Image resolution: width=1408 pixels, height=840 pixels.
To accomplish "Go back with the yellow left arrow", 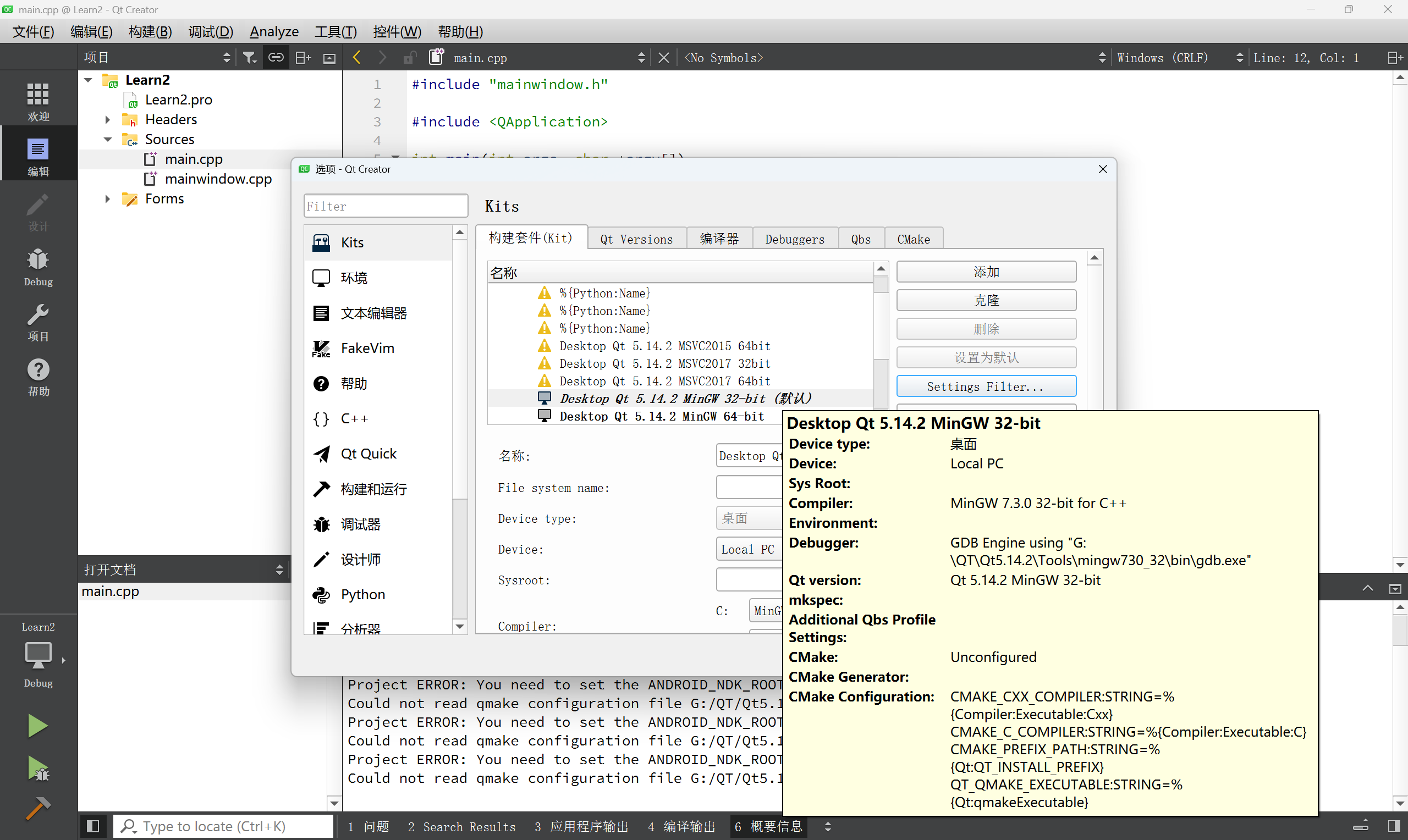I will 356,58.
